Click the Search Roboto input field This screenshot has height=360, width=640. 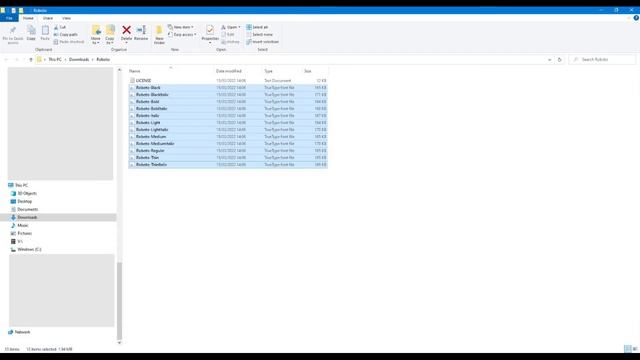pos(603,60)
